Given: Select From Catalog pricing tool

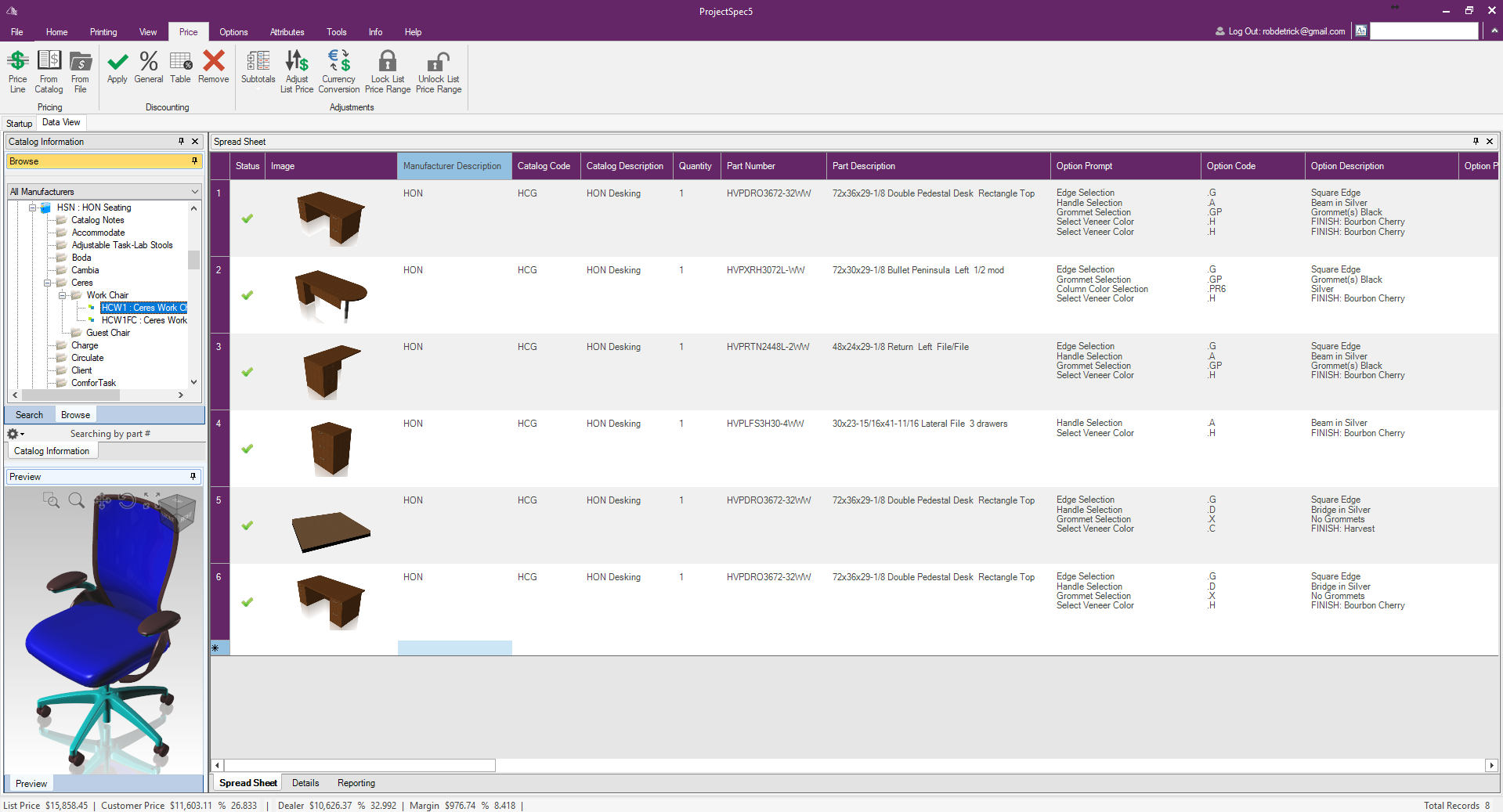Looking at the screenshot, I should [49, 61].
